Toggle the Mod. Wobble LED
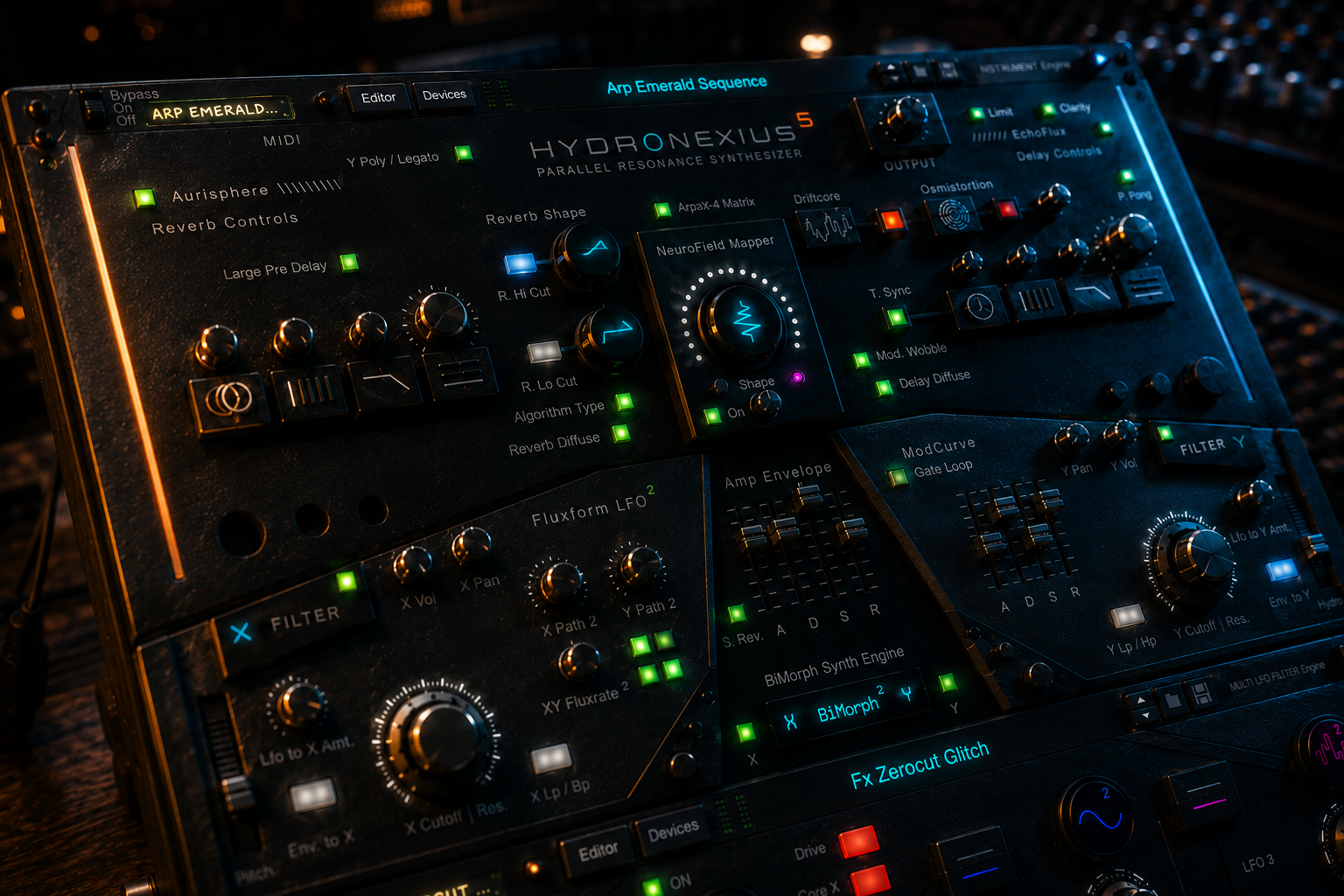This screenshot has height=896, width=1344. pyautogui.click(x=862, y=360)
